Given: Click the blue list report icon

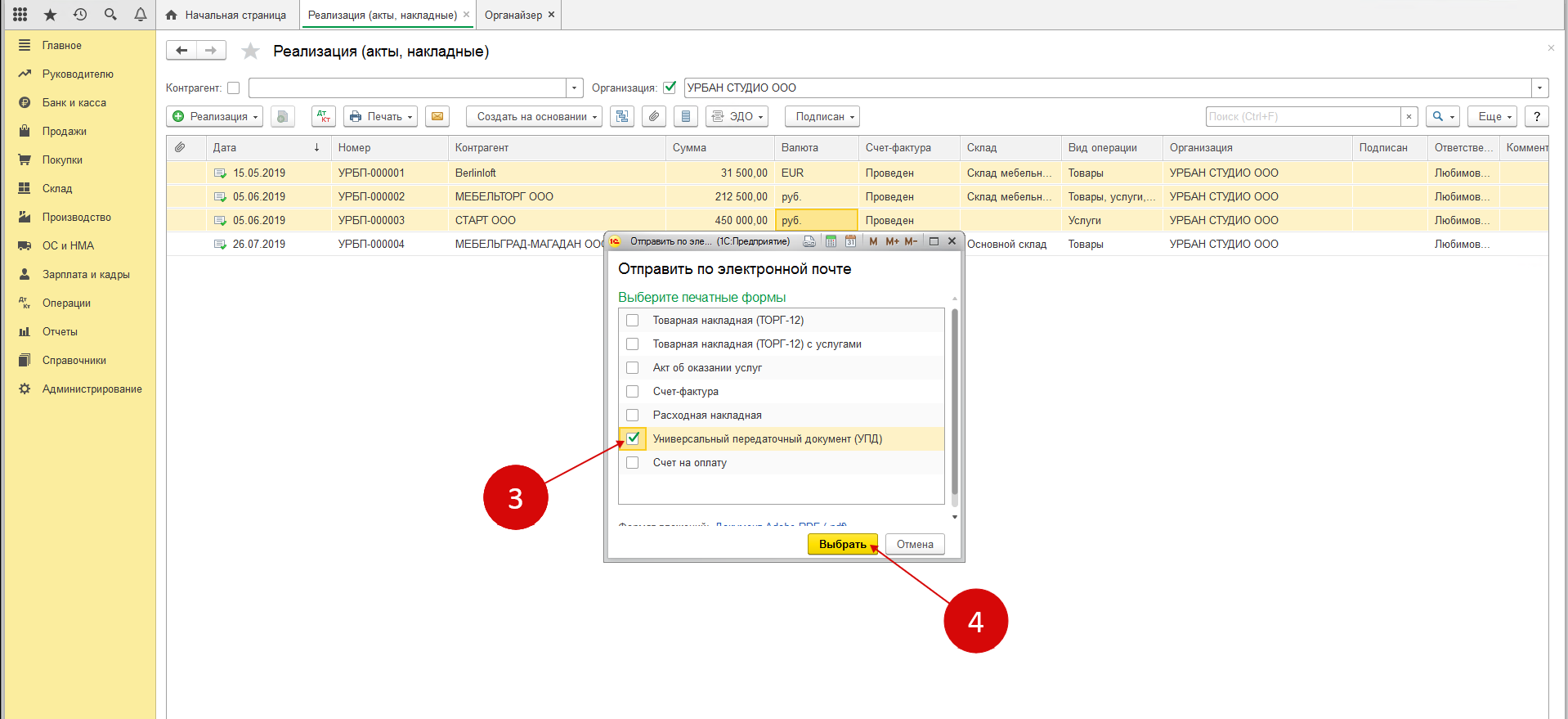Looking at the screenshot, I should point(686,116).
